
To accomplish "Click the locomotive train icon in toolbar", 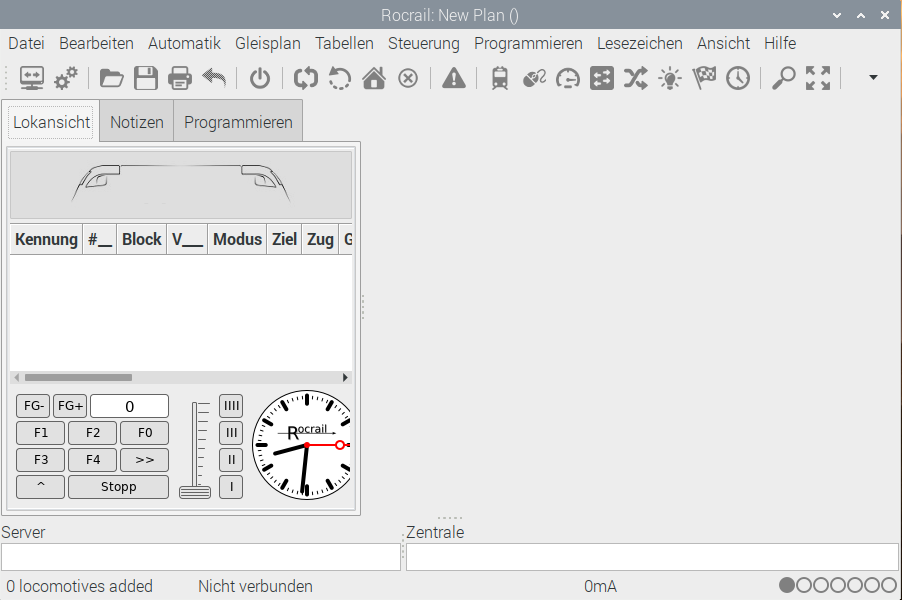I will point(500,78).
